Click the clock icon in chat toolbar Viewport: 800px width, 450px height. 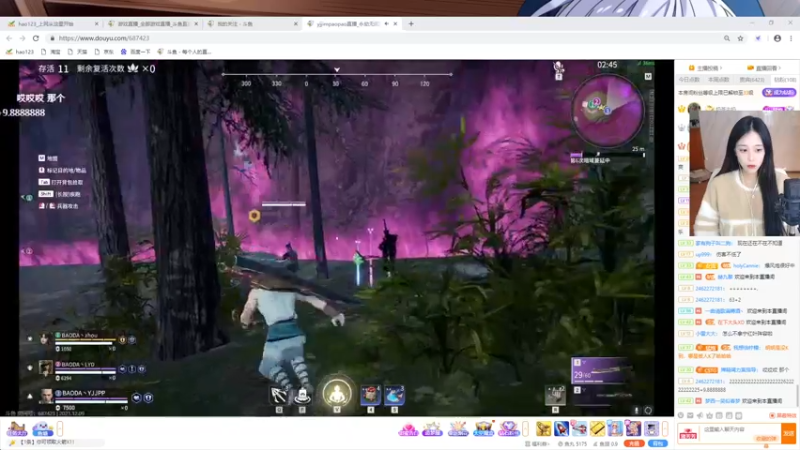(681, 415)
